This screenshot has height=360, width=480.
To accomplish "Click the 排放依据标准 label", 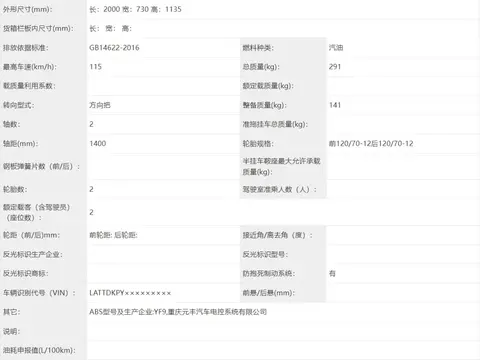I will click(x=26, y=48).
